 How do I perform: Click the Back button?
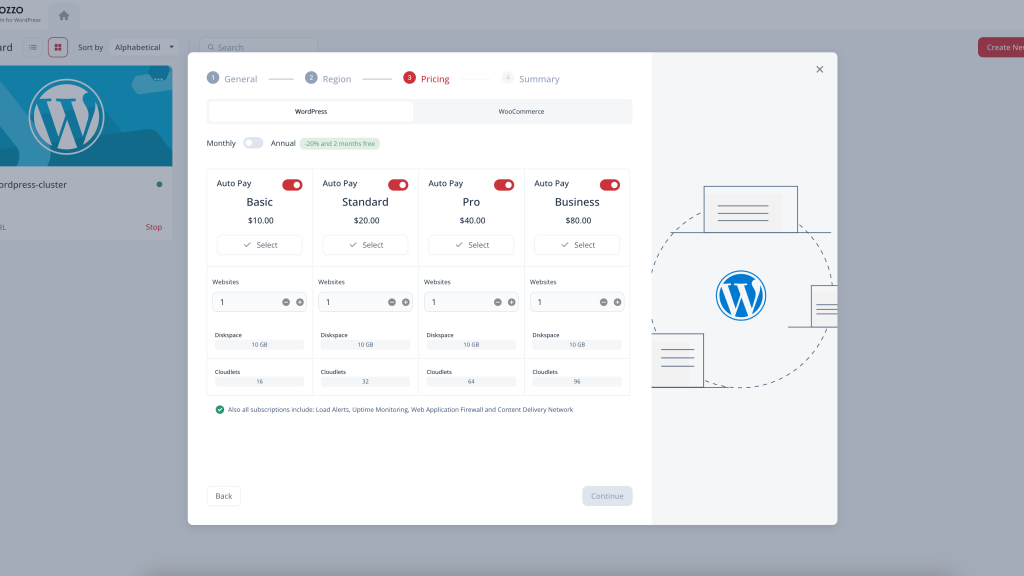coord(223,496)
